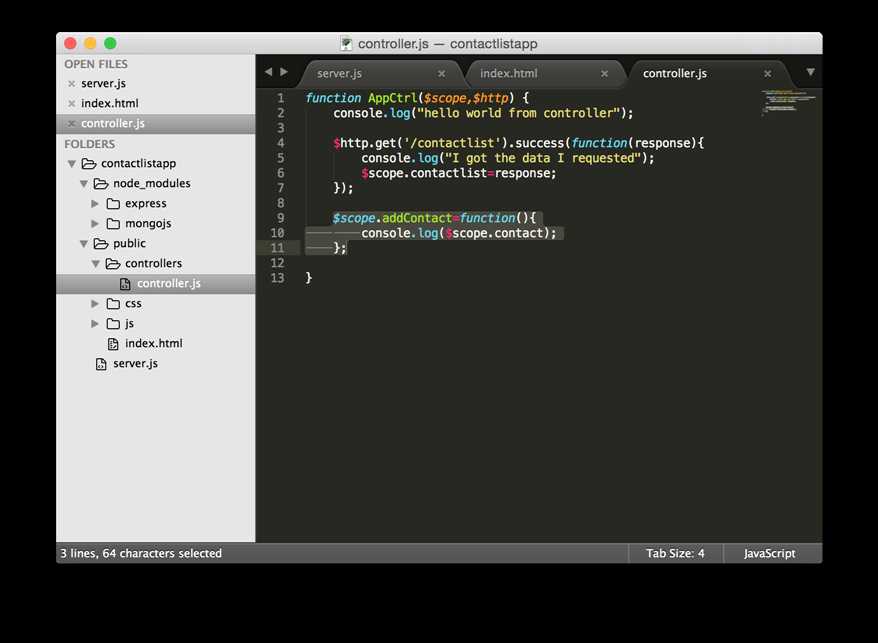This screenshot has width=878, height=643.
Task: Click the AppCtrl function name
Action: (x=393, y=98)
